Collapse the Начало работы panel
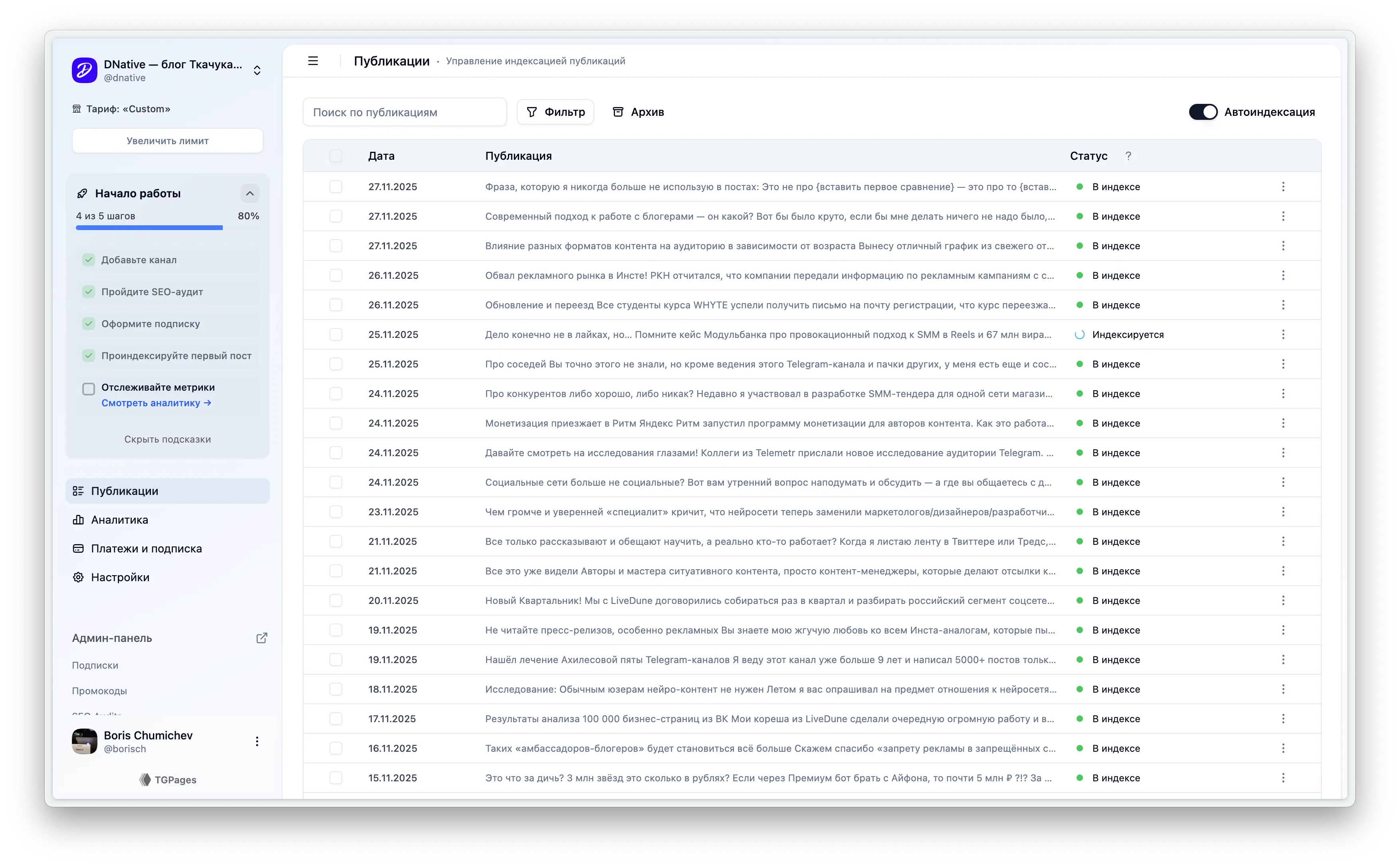The height and width of the screenshot is (866, 1400). coord(250,194)
